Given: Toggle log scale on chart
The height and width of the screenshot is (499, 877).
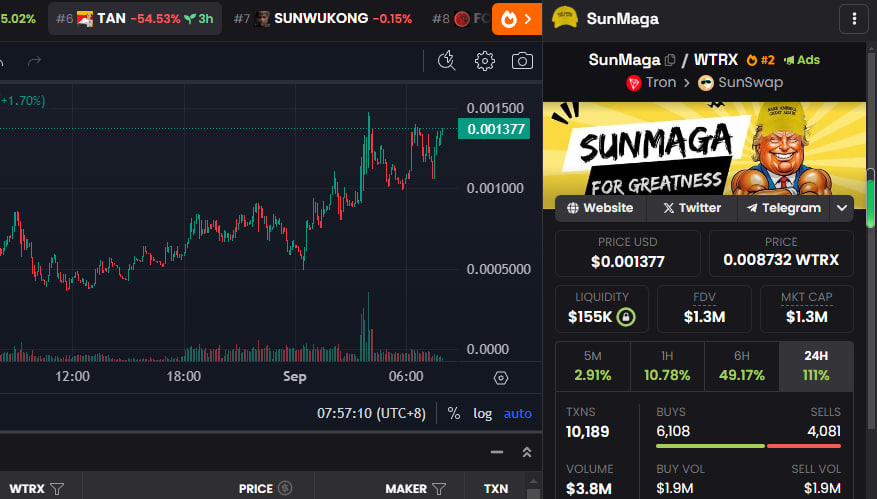Looking at the screenshot, I should pyautogui.click(x=483, y=413).
